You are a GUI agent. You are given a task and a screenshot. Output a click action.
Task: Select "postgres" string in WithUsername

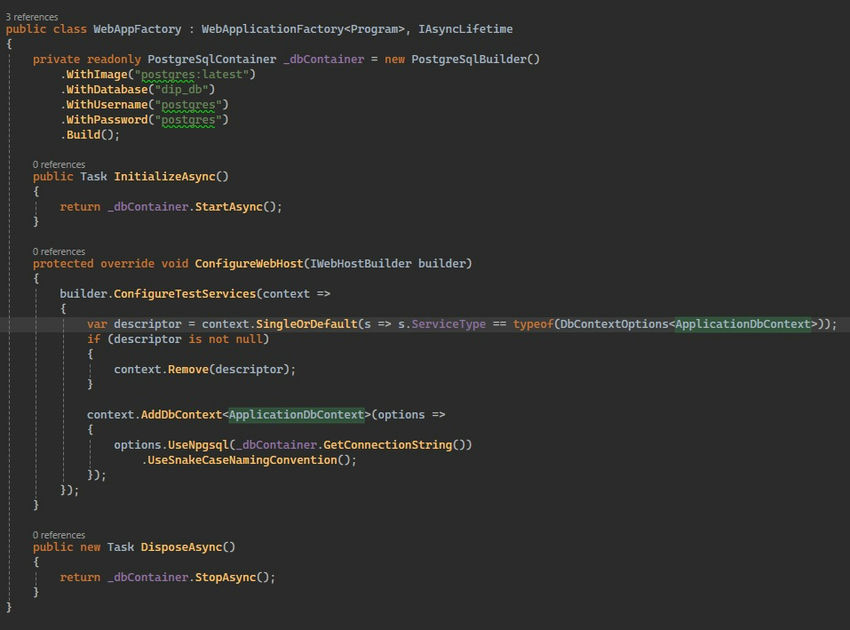coord(188,105)
